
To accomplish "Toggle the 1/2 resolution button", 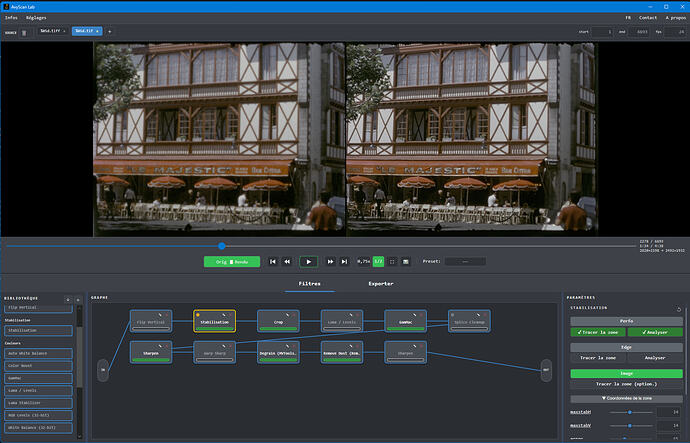I will click(x=378, y=261).
